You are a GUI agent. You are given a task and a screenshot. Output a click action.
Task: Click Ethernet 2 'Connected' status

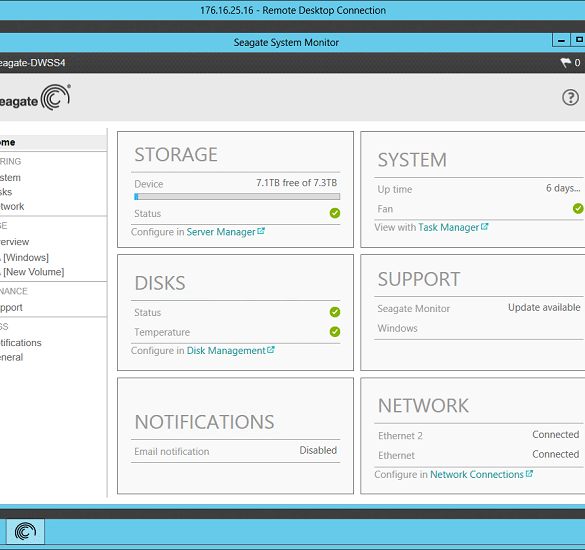(x=556, y=435)
